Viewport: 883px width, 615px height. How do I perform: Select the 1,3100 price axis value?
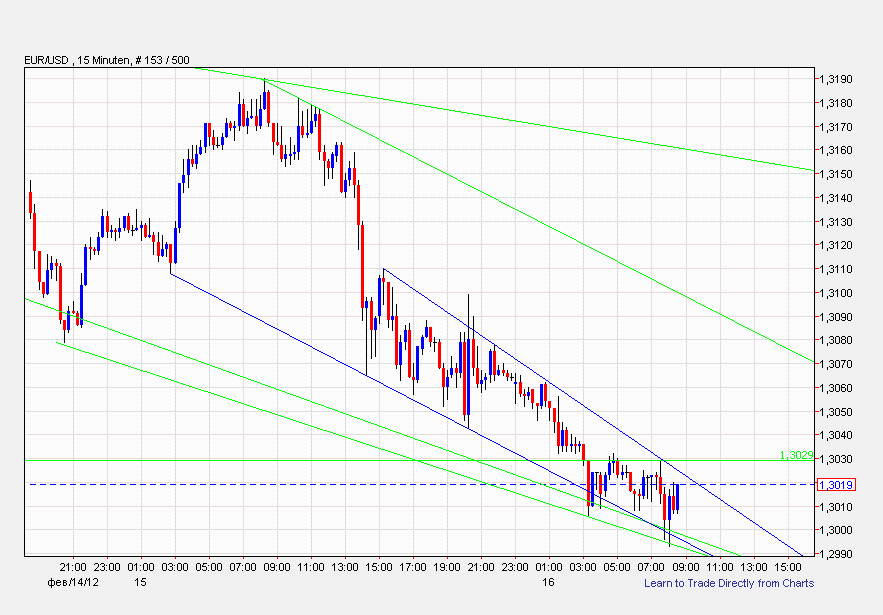[x=836, y=293]
